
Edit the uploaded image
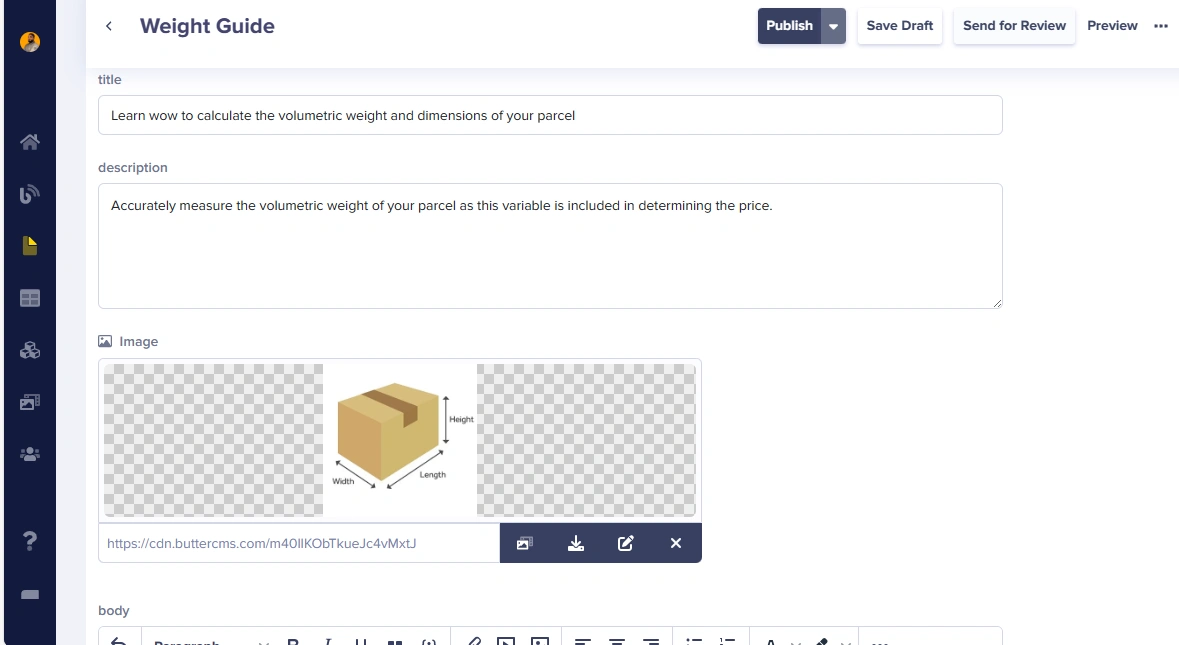click(626, 543)
